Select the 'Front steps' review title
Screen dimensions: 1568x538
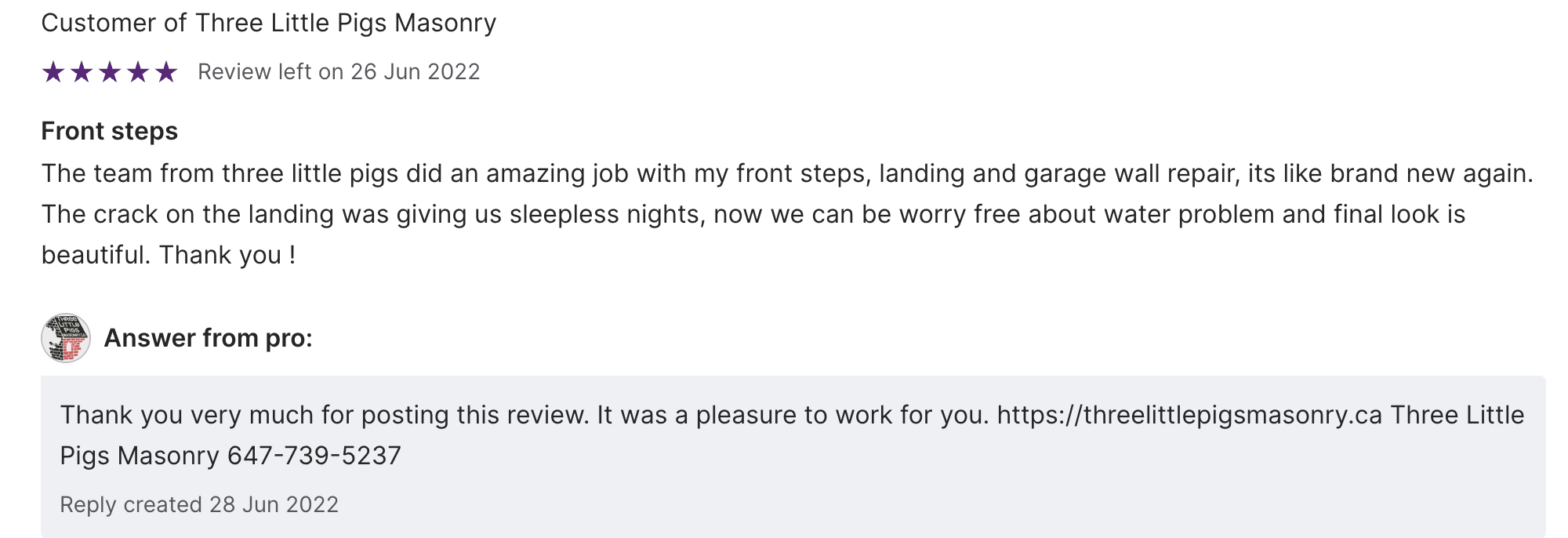pos(110,131)
